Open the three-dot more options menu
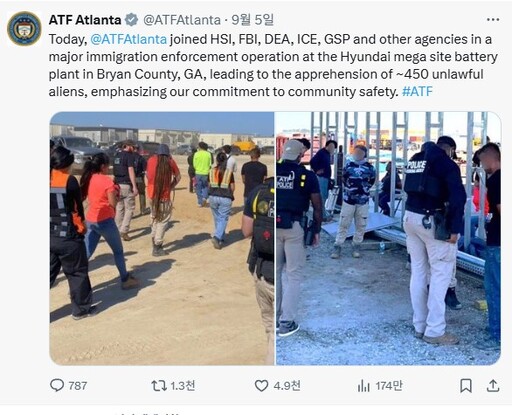The width and height of the screenshot is (512, 415). (493, 20)
